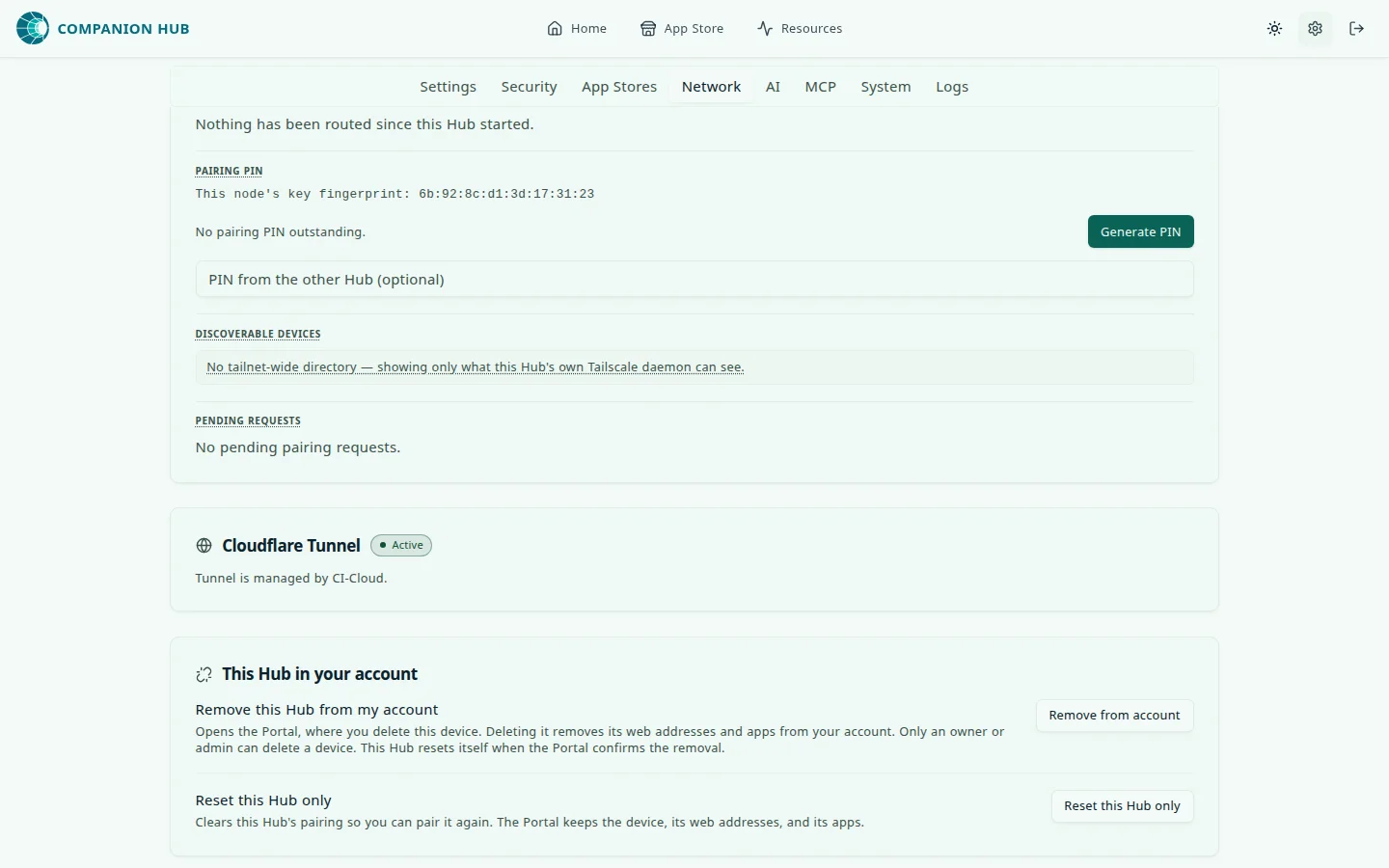Click the key fingerprint text
The image size is (1389, 868).
(x=395, y=194)
